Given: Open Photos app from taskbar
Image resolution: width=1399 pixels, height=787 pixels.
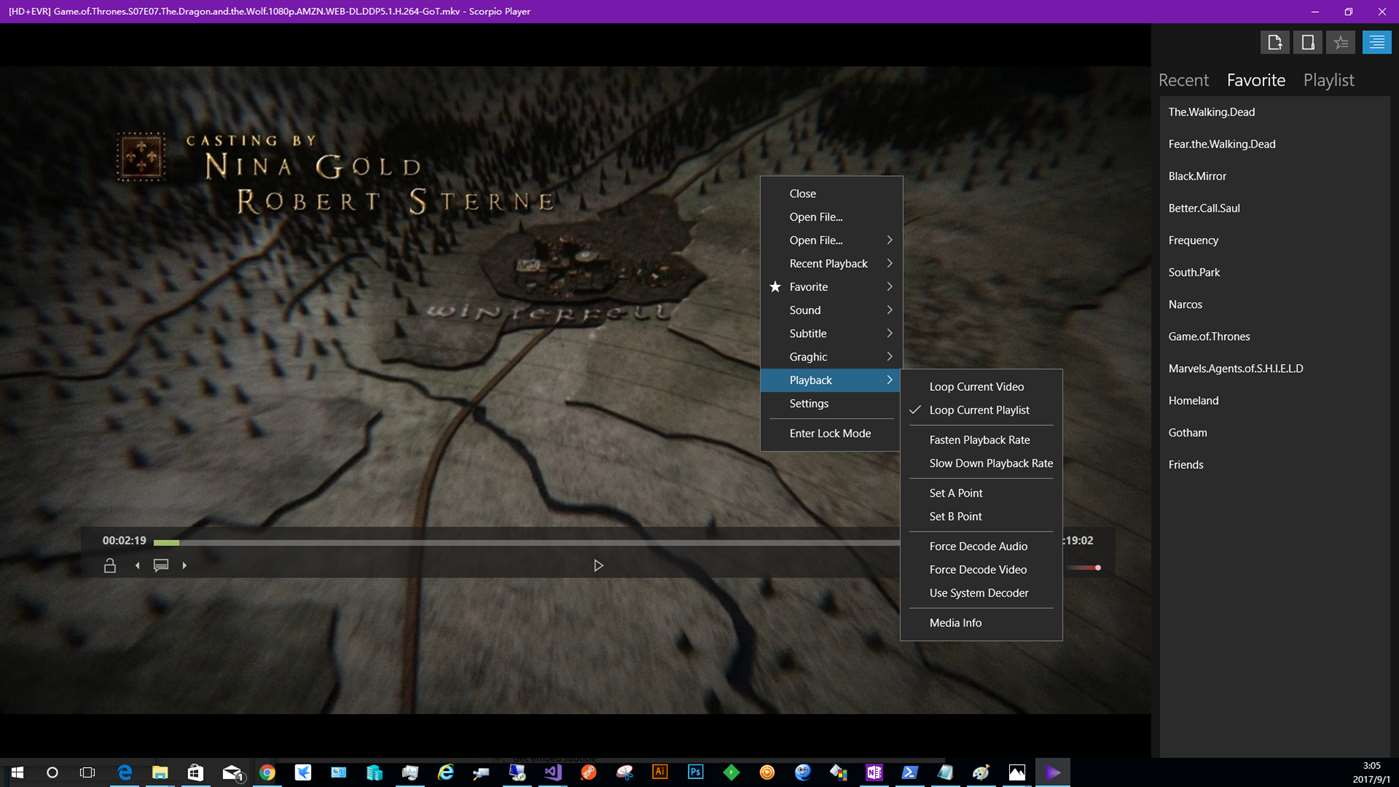Looking at the screenshot, I should click(1017, 772).
